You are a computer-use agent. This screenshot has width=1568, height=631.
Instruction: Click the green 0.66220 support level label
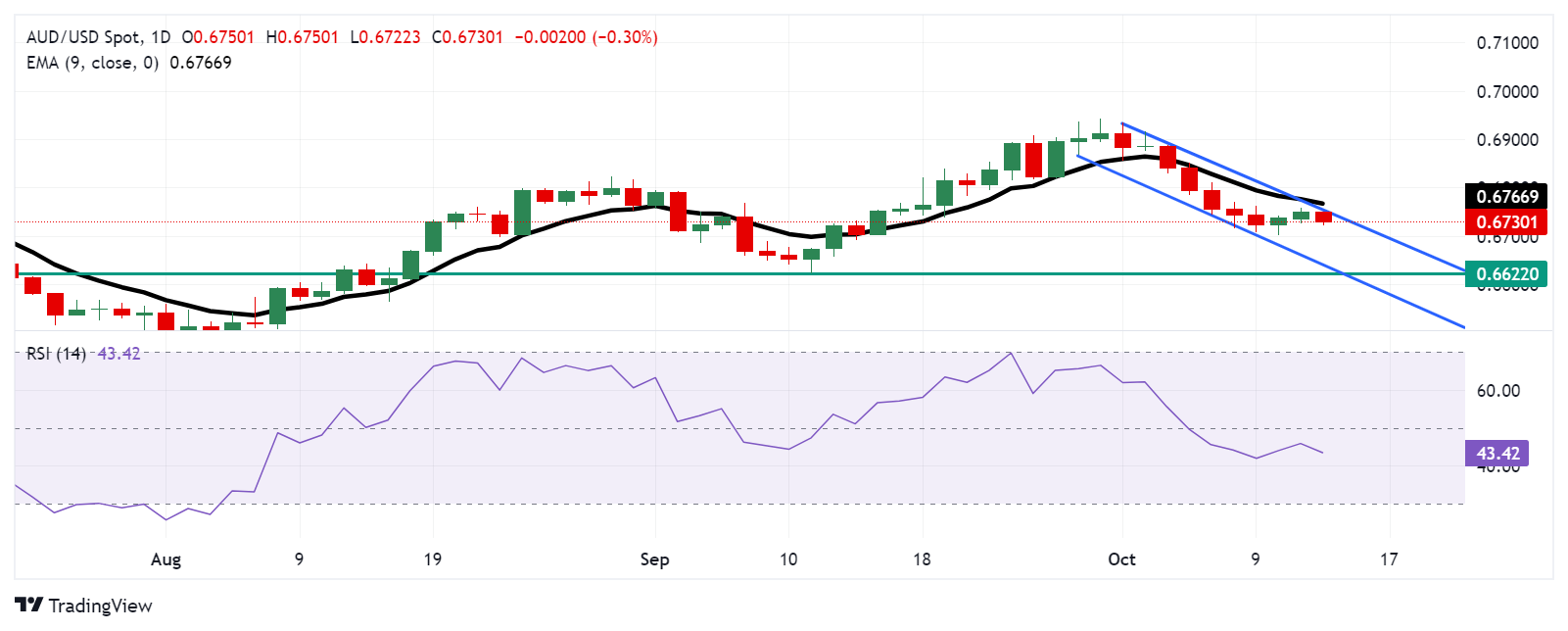click(1506, 274)
